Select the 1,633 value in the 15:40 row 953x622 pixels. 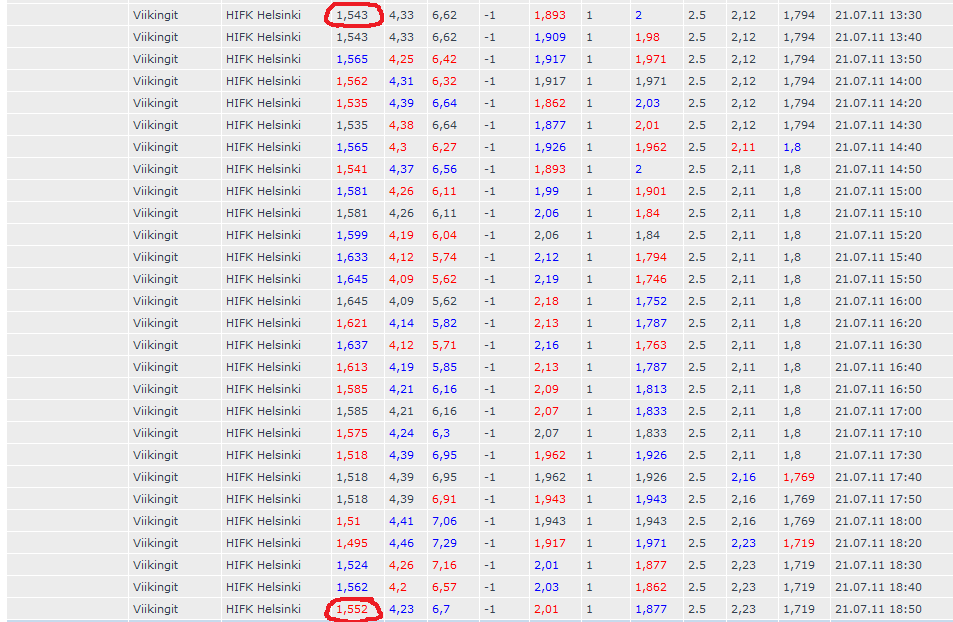[352, 257]
